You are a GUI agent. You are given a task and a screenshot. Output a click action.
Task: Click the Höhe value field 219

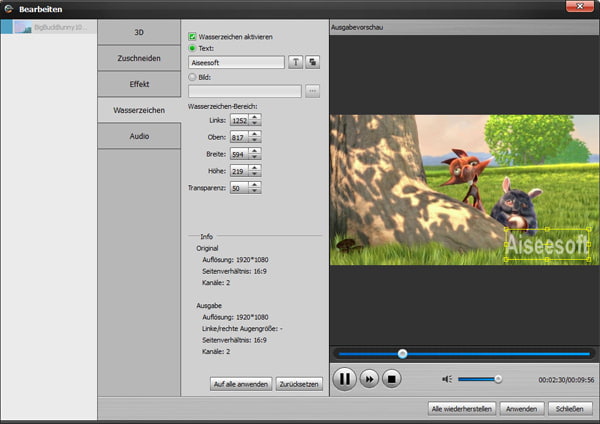click(240, 171)
